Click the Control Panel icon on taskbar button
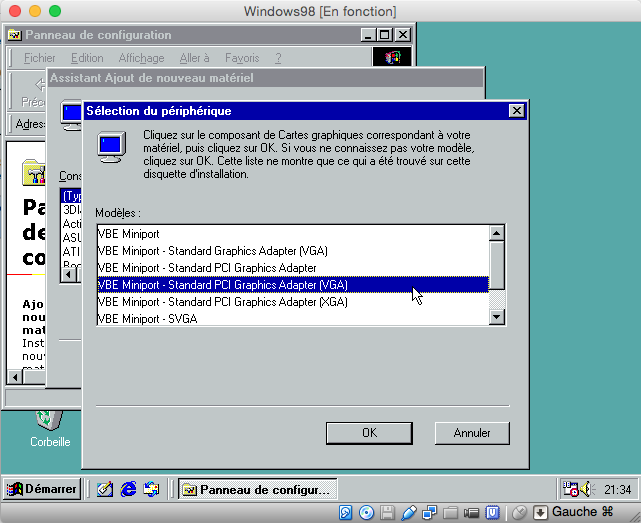The height and width of the screenshot is (523, 641). coord(189,489)
